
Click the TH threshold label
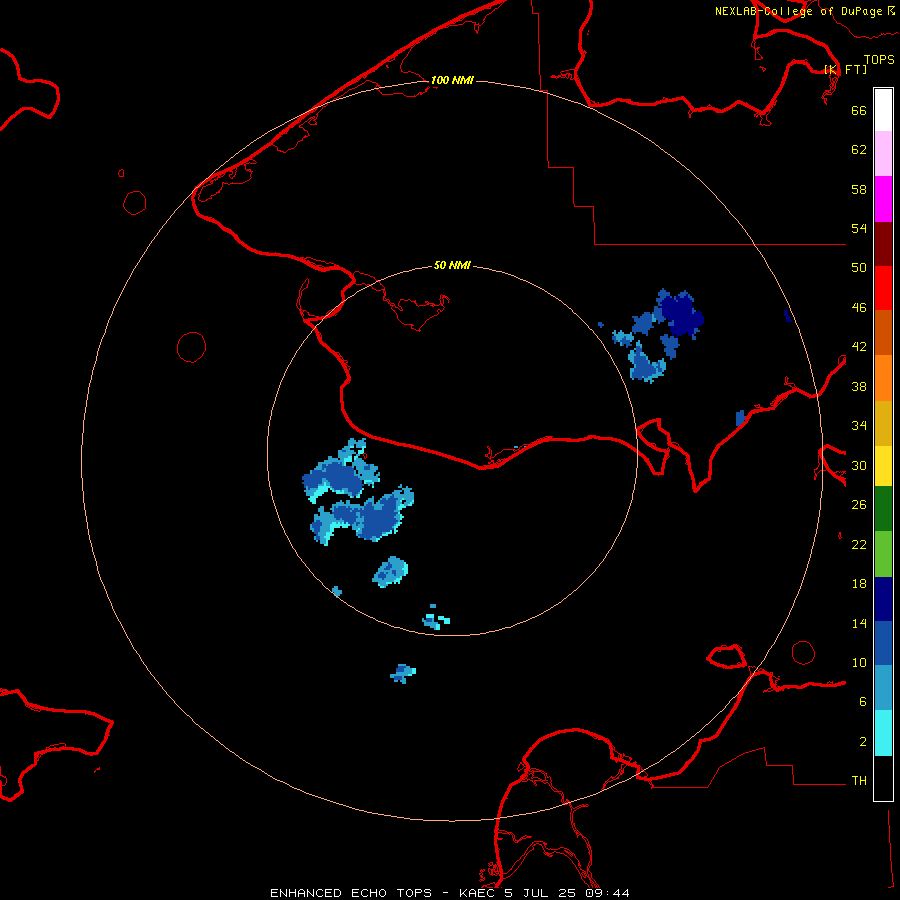click(859, 780)
